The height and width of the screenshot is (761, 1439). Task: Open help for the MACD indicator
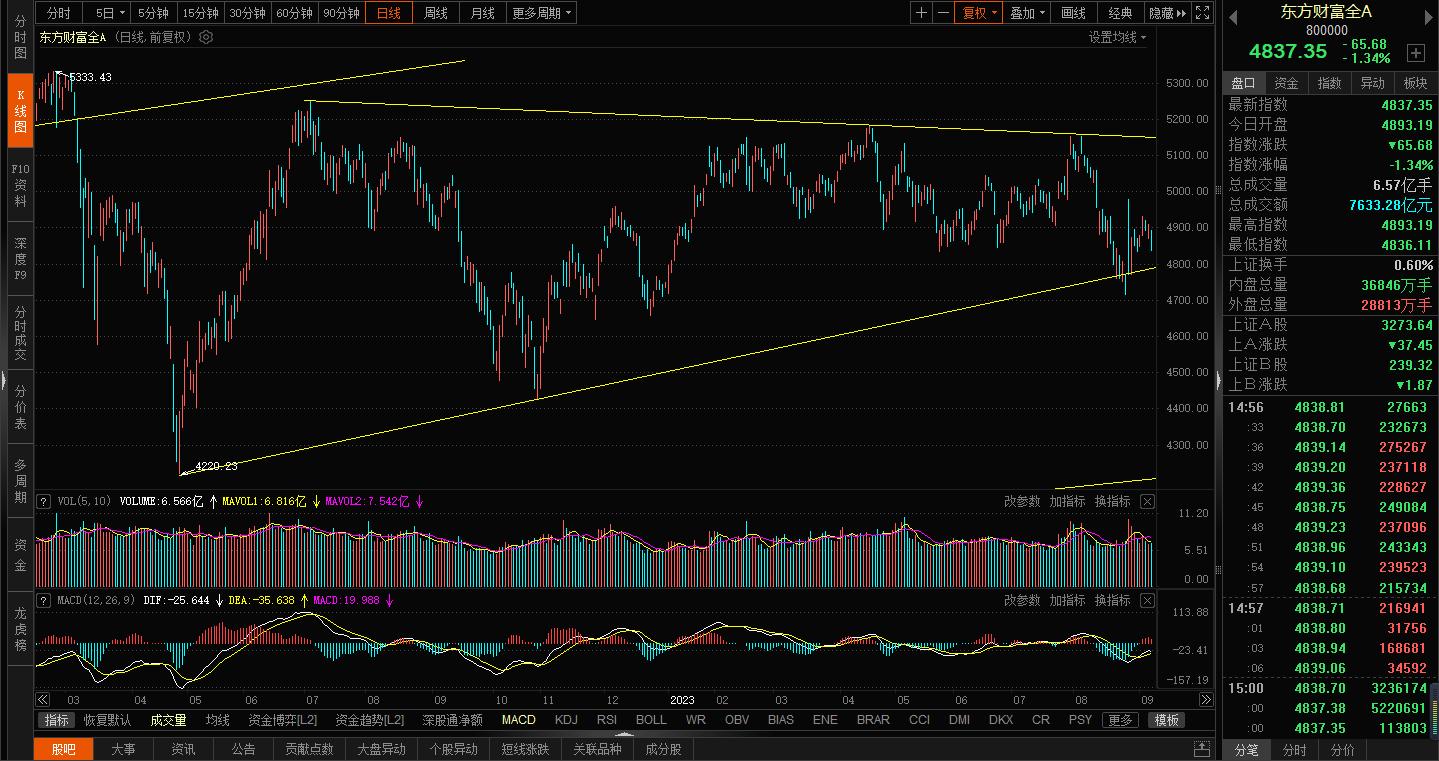click(x=44, y=600)
